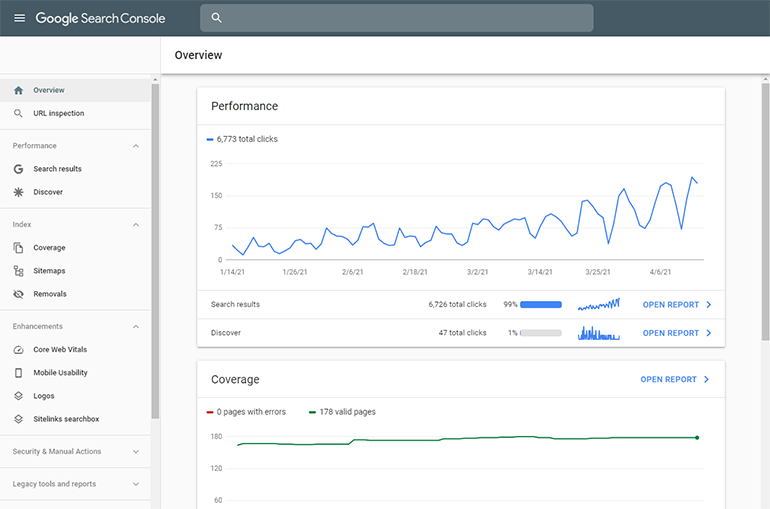The image size is (770, 509).
Task: Open the hamburger main menu
Action: tap(19, 18)
